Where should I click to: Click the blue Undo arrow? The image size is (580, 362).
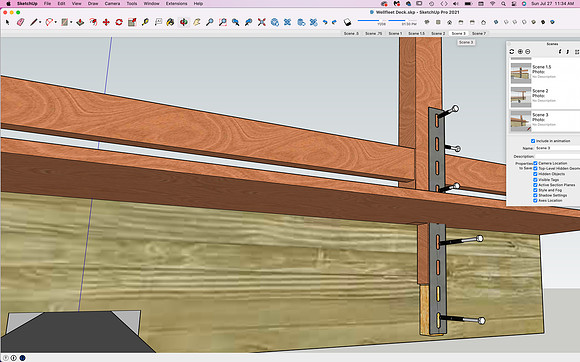coord(325,23)
